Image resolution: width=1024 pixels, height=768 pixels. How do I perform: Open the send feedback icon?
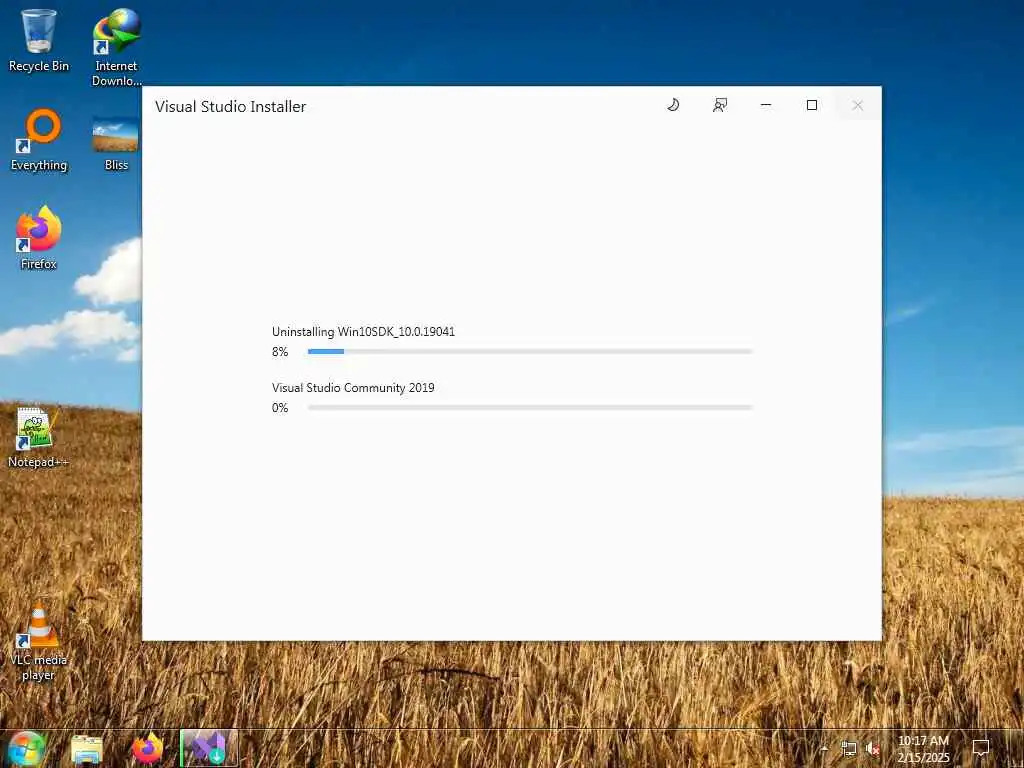pos(720,105)
